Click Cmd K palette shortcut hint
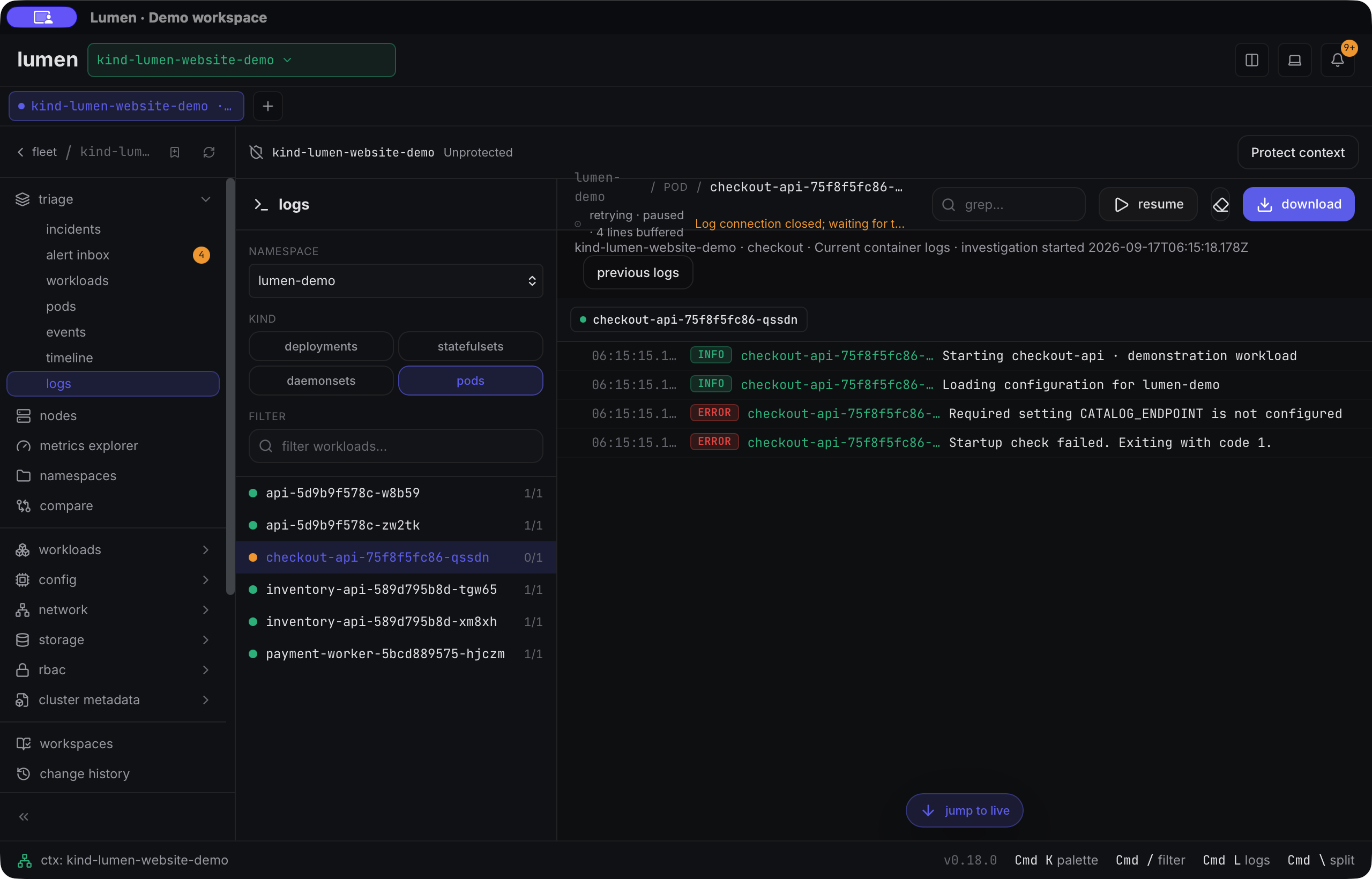Image resolution: width=1372 pixels, height=879 pixels. point(1056,860)
